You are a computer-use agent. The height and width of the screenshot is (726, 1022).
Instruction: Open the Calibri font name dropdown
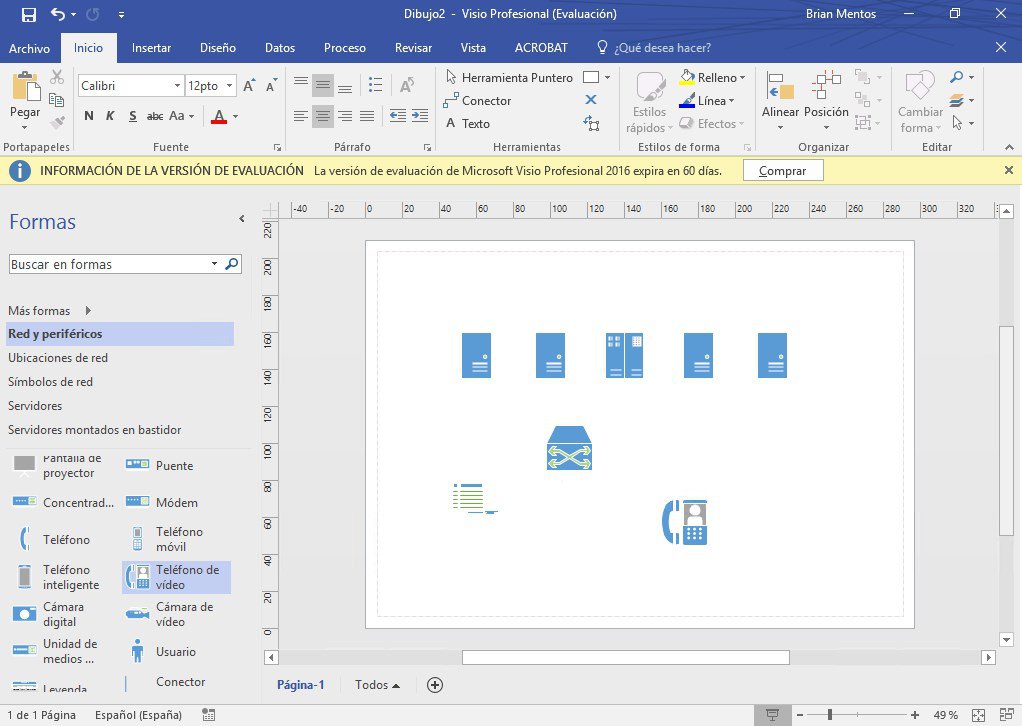177,85
